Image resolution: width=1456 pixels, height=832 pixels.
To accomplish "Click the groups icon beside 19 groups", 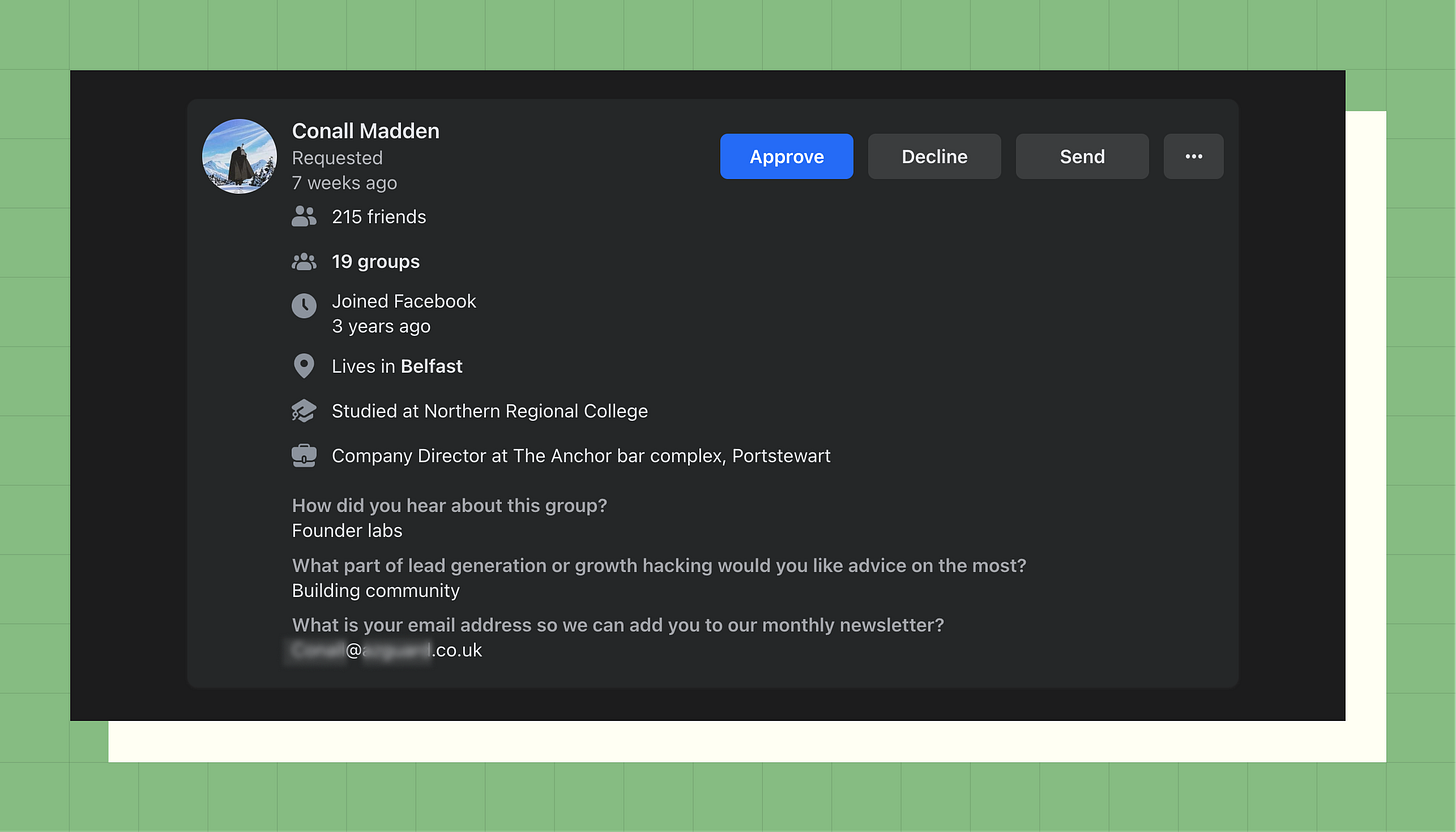I will tap(304, 261).
